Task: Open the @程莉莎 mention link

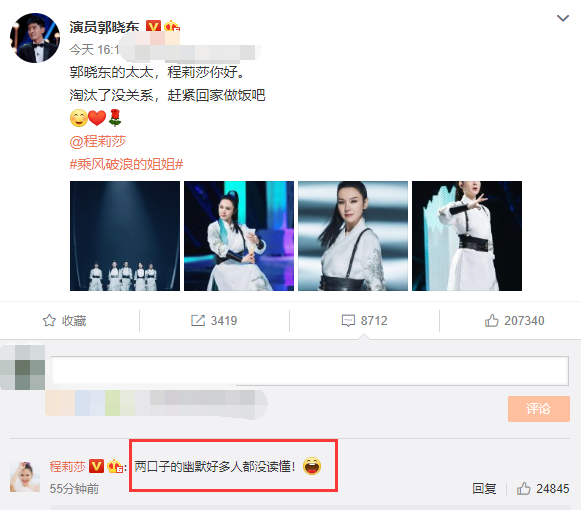Action: [x=98, y=142]
